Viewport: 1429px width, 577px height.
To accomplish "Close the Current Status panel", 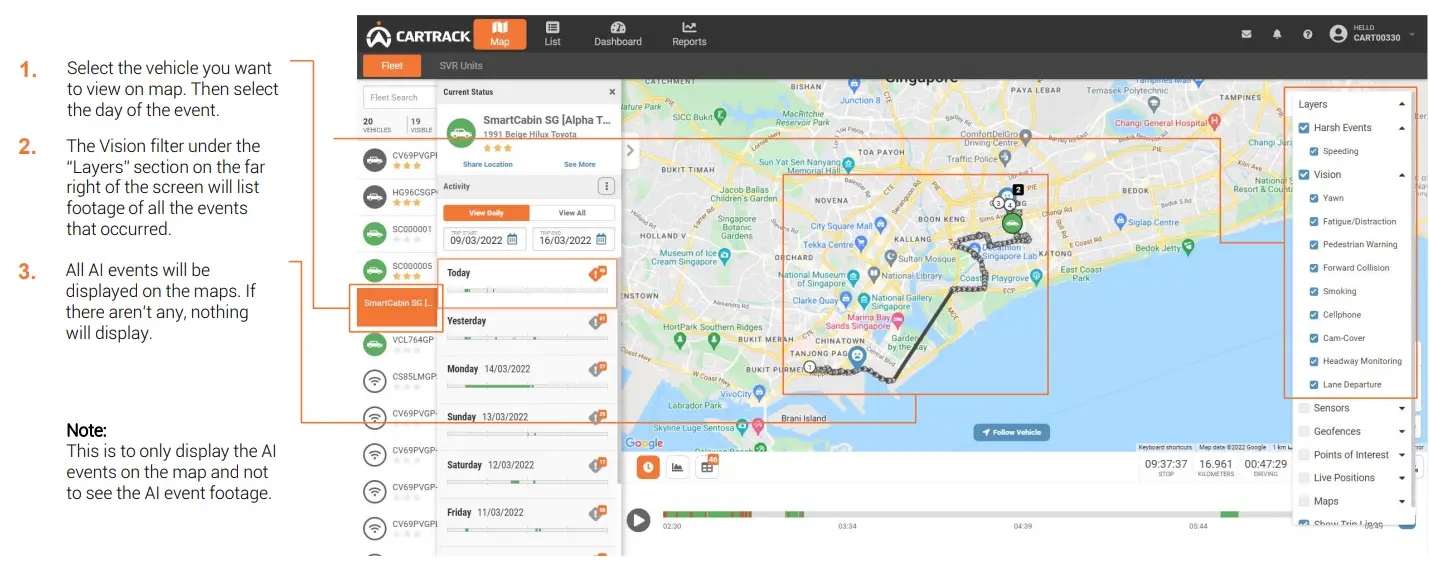I will pos(612,92).
